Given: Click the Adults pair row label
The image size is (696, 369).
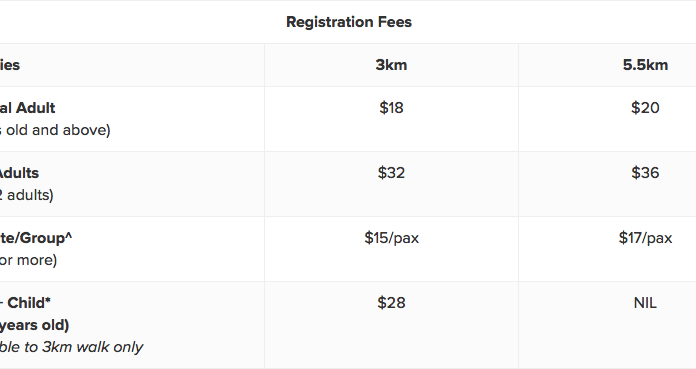Looking at the screenshot, I should point(20,173).
